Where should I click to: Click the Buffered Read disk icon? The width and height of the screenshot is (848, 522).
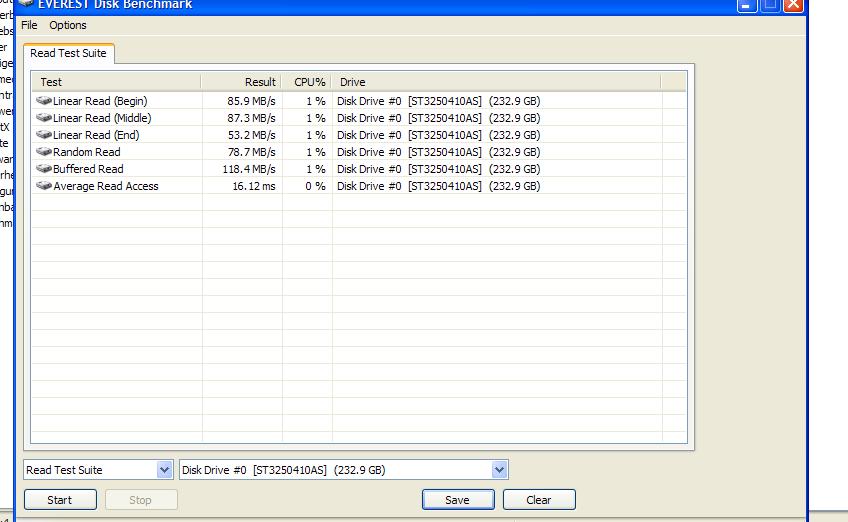point(44,169)
